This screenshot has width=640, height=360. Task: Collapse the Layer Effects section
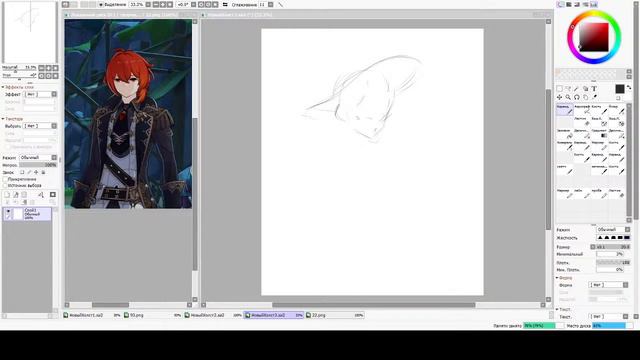pyautogui.click(x=3, y=87)
